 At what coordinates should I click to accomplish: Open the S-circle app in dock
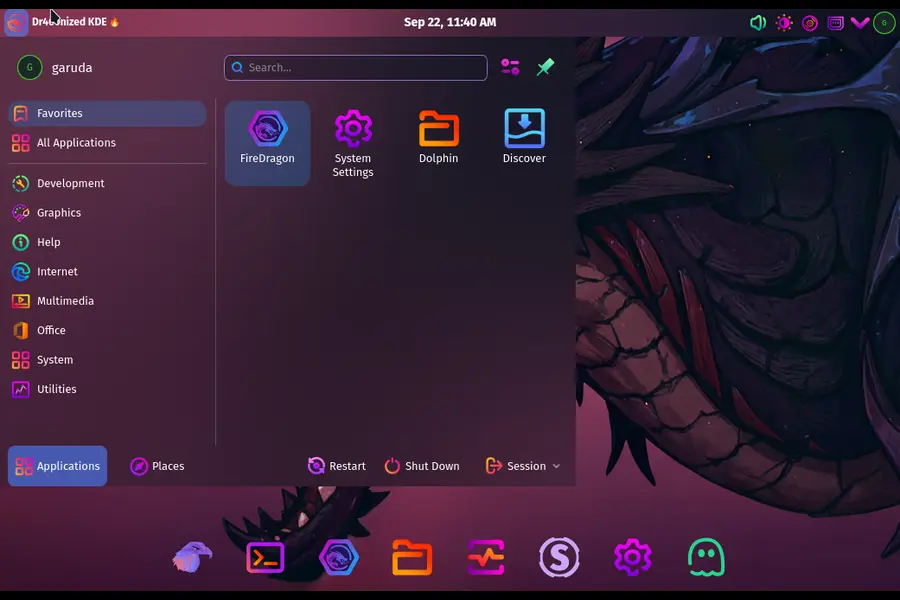559,557
